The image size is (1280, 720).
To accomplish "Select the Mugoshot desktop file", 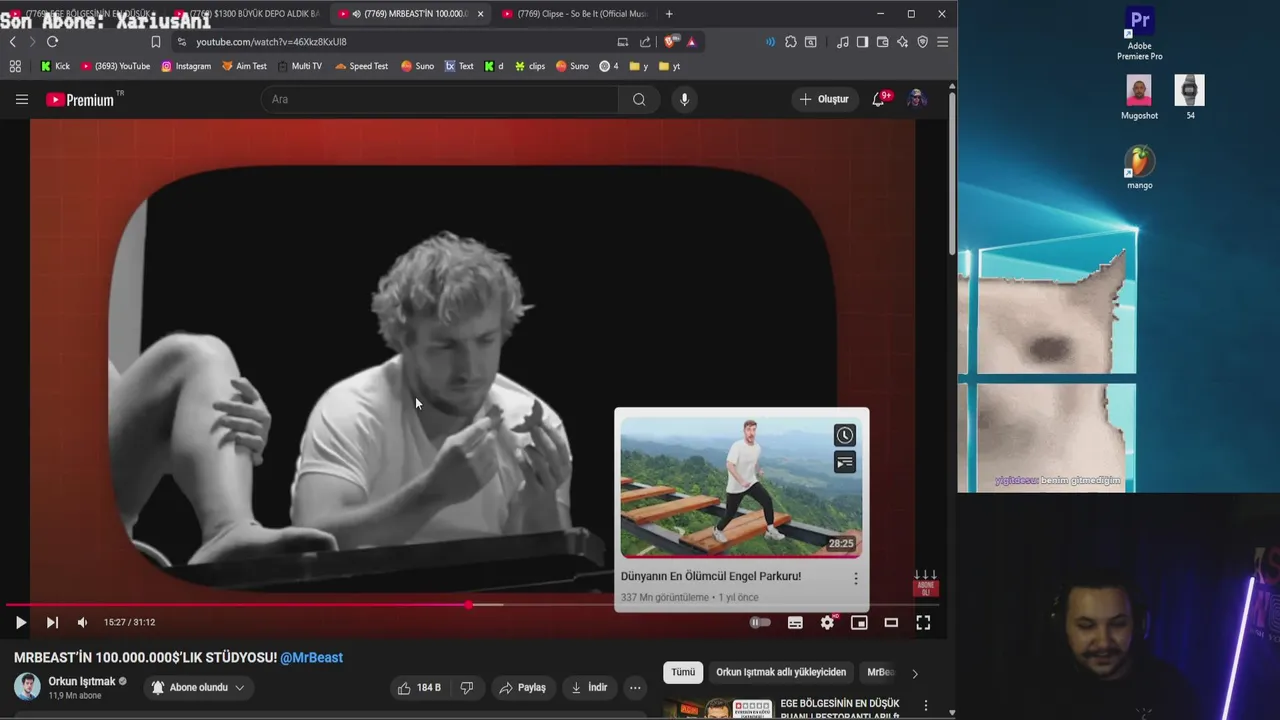I will [x=1139, y=98].
